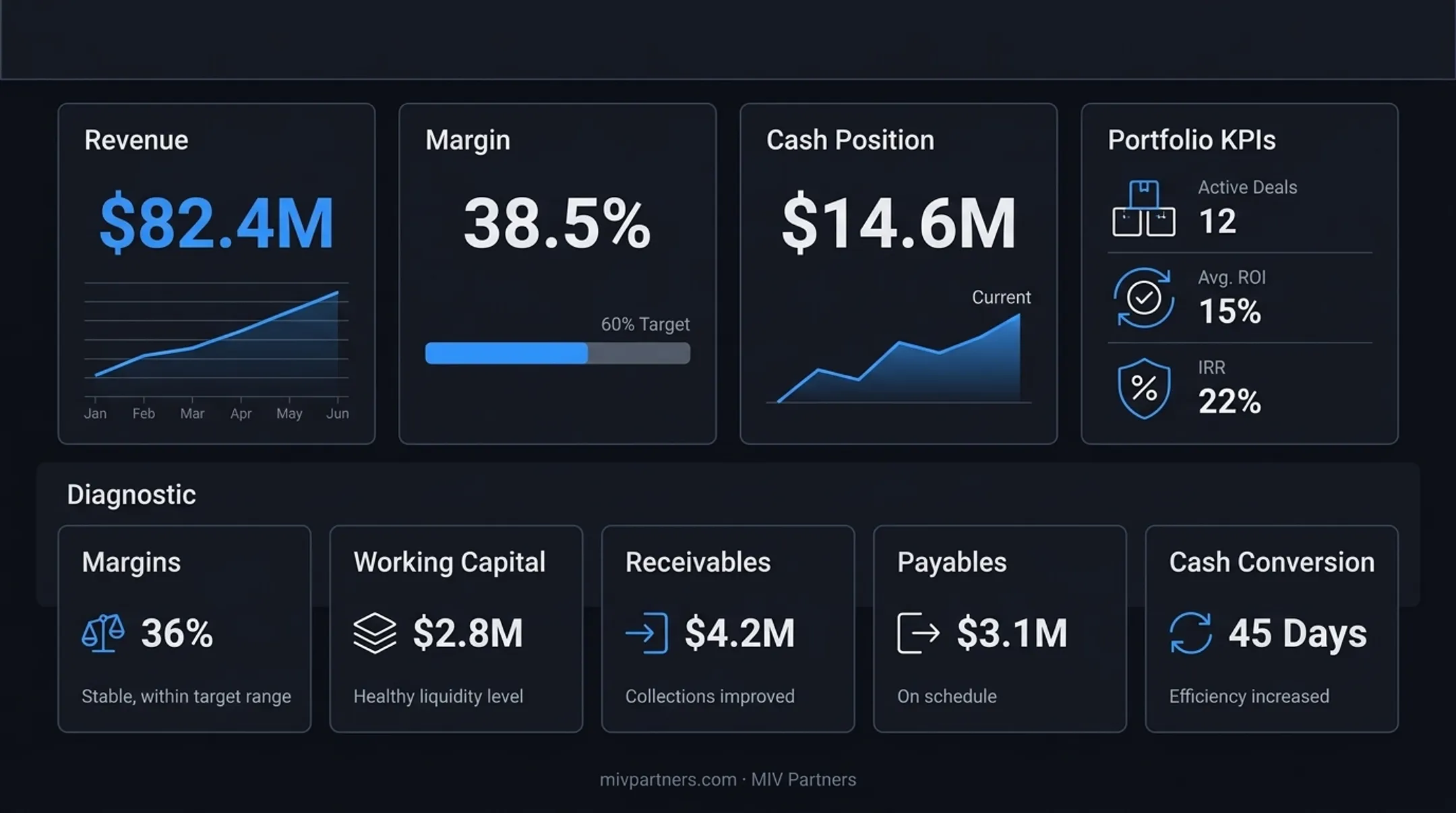Click the Portfolio KPIs card title
Image resolution: width=1456 pixels, height=813 pixels.
point(1192,140)
